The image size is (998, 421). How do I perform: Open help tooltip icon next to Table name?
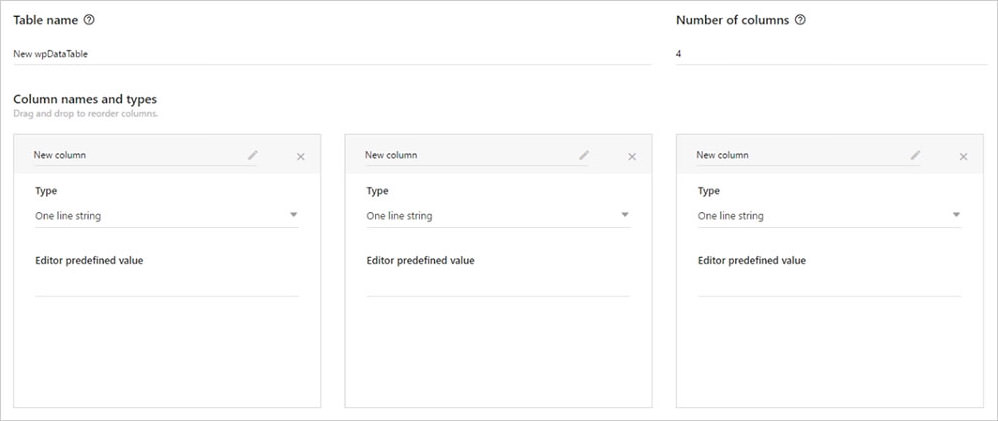click(x=89, y=20)
